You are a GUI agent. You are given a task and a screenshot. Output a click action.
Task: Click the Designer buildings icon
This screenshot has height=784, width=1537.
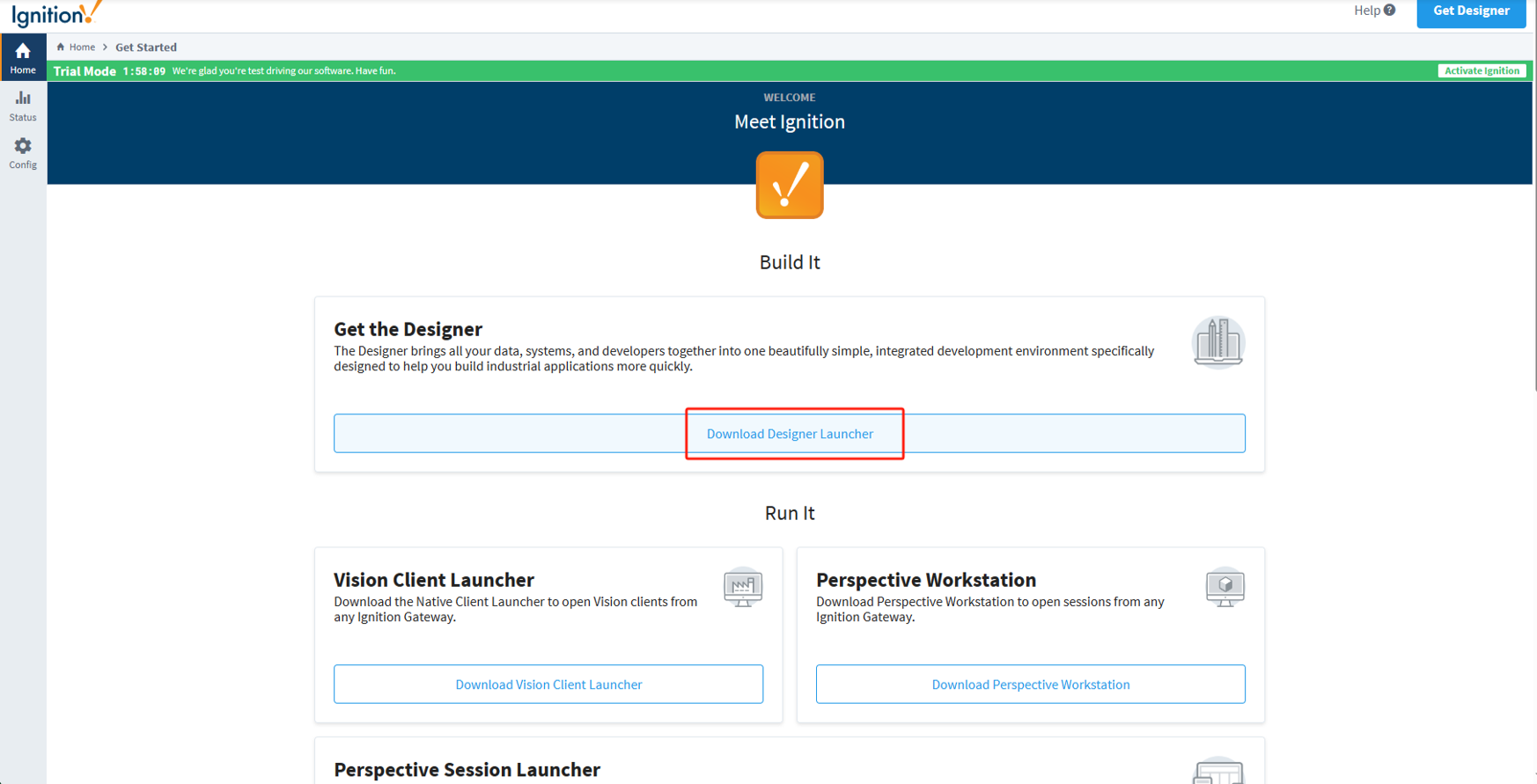tap(1218, 341)
